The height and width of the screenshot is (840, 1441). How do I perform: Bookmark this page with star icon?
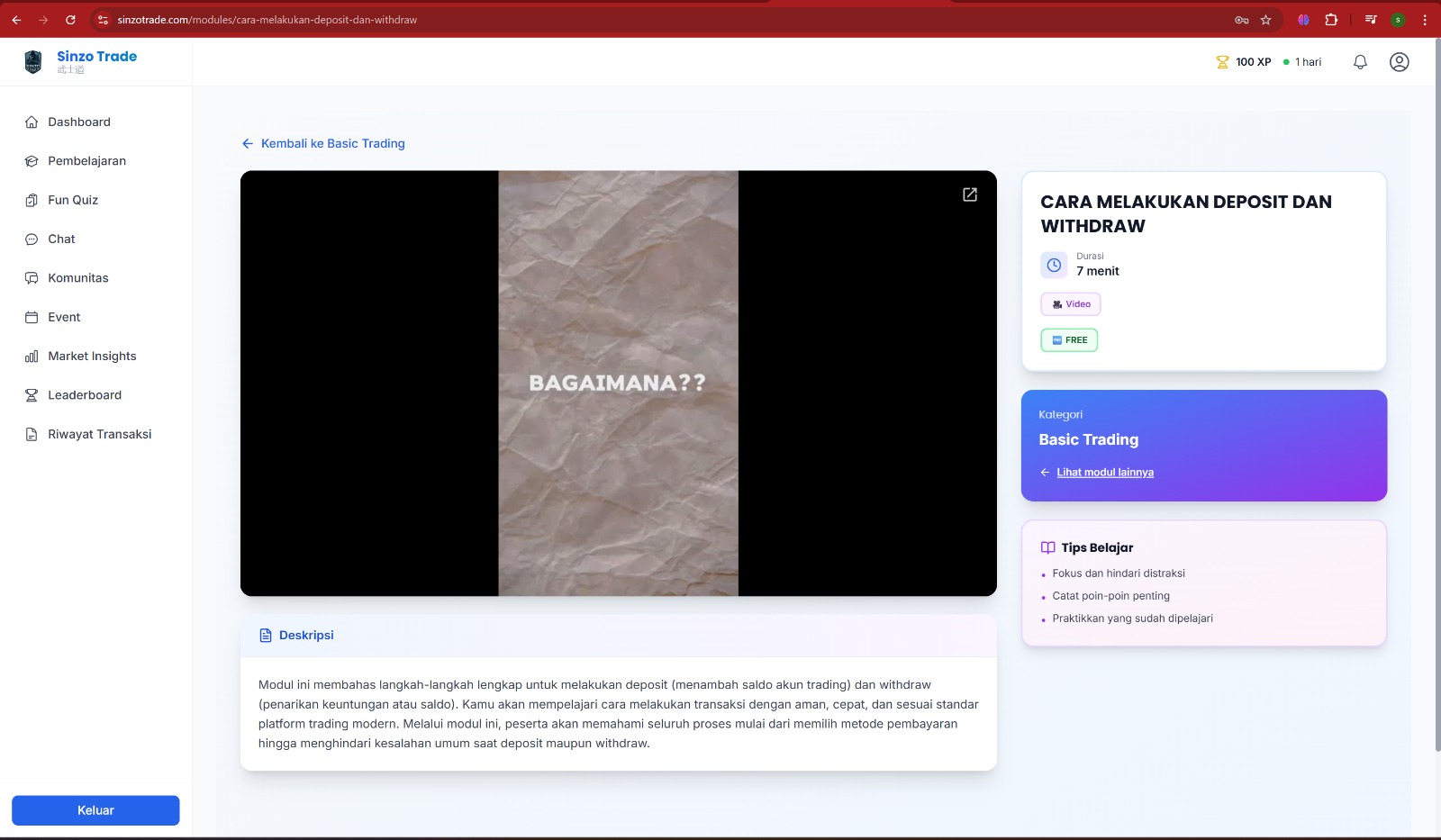1265,20
